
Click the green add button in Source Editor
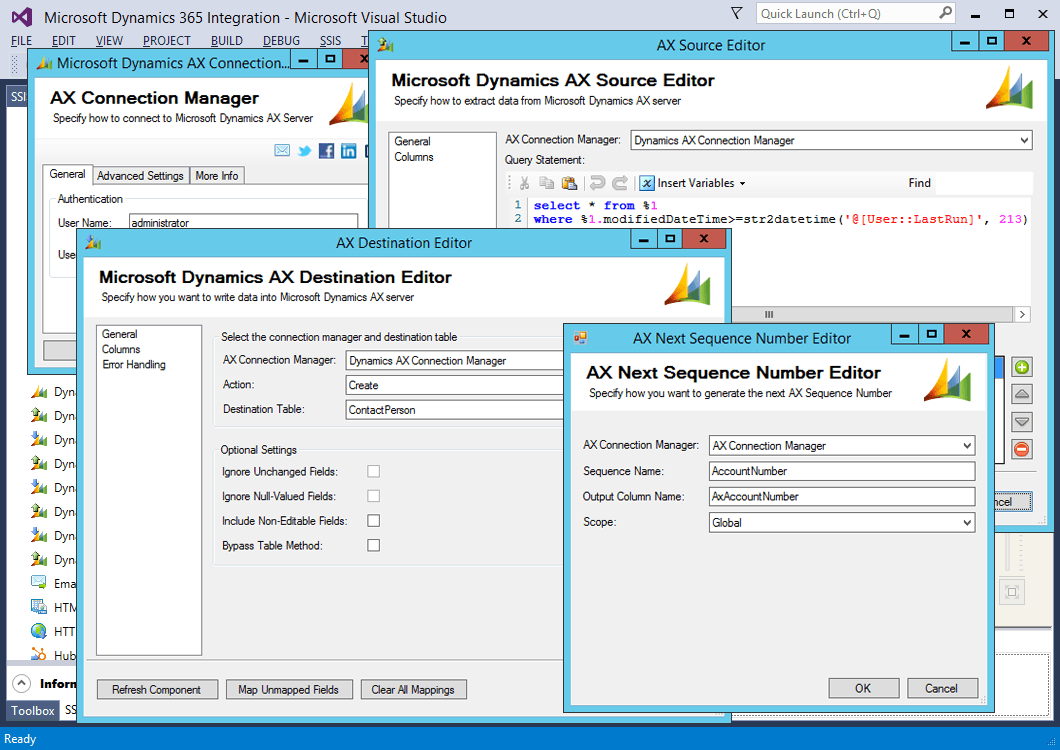click(x=1022, y=367)
